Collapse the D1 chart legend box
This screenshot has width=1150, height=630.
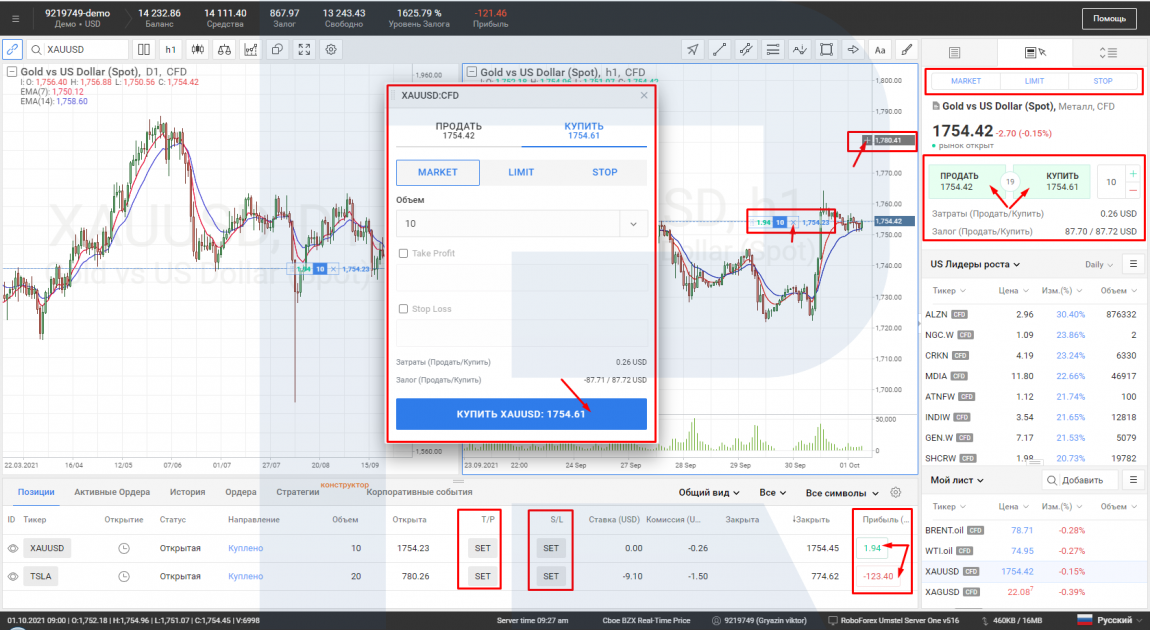pos(12,72)
